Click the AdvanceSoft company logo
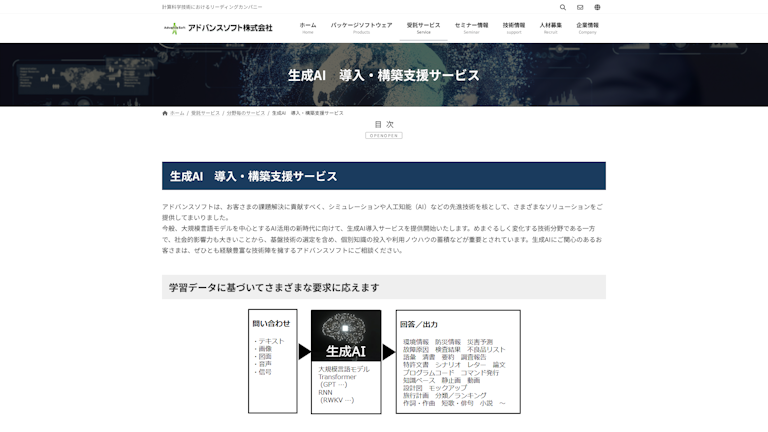Viewport: 768px width, 432px height. click(x=218, y=28)
